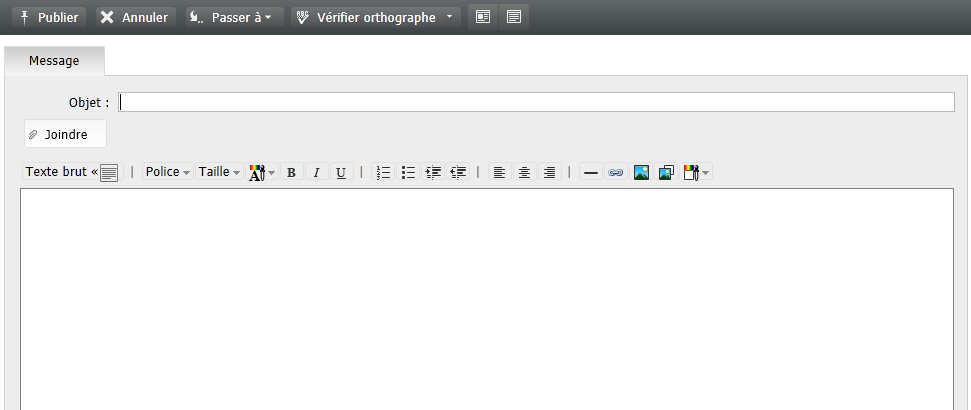Cancel the message with Annuler
Image resolution: width=971 pixels, height=410 pixels.
pos(136,17)
